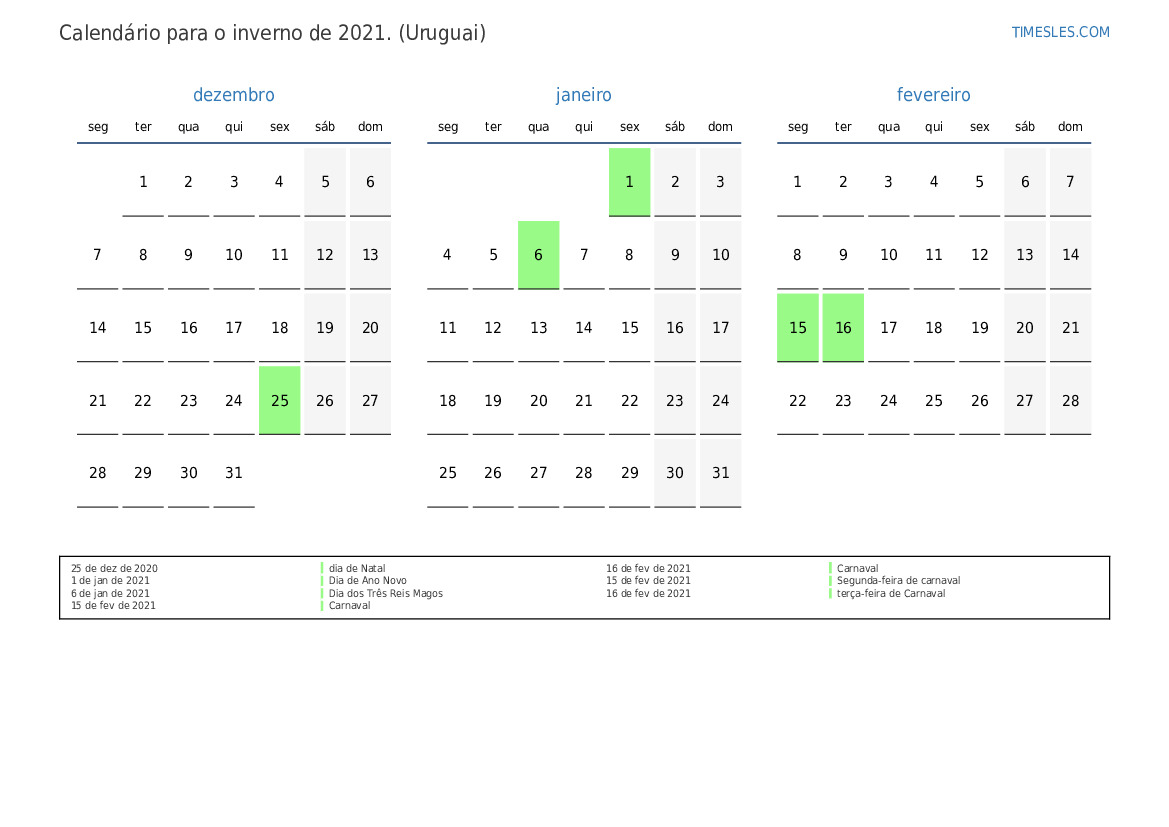Select highlighted January 1 holiday cell

click(x=629, y=182)
